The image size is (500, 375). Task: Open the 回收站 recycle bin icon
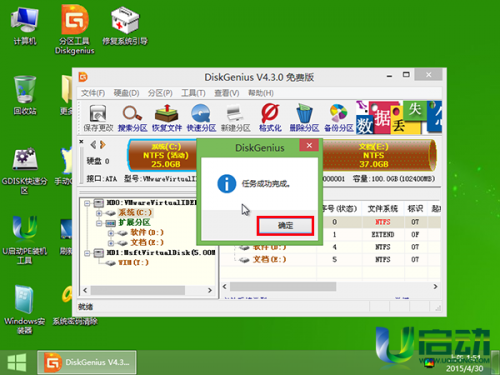(25, 95)
